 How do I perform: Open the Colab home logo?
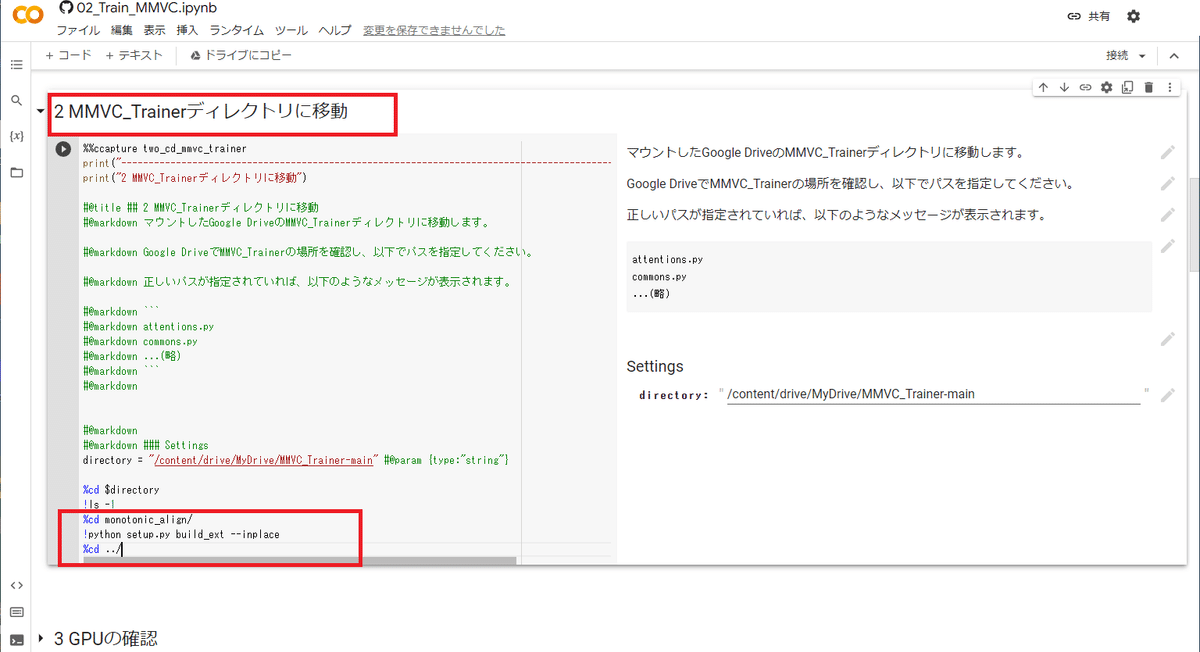click(x=27, y=17)
